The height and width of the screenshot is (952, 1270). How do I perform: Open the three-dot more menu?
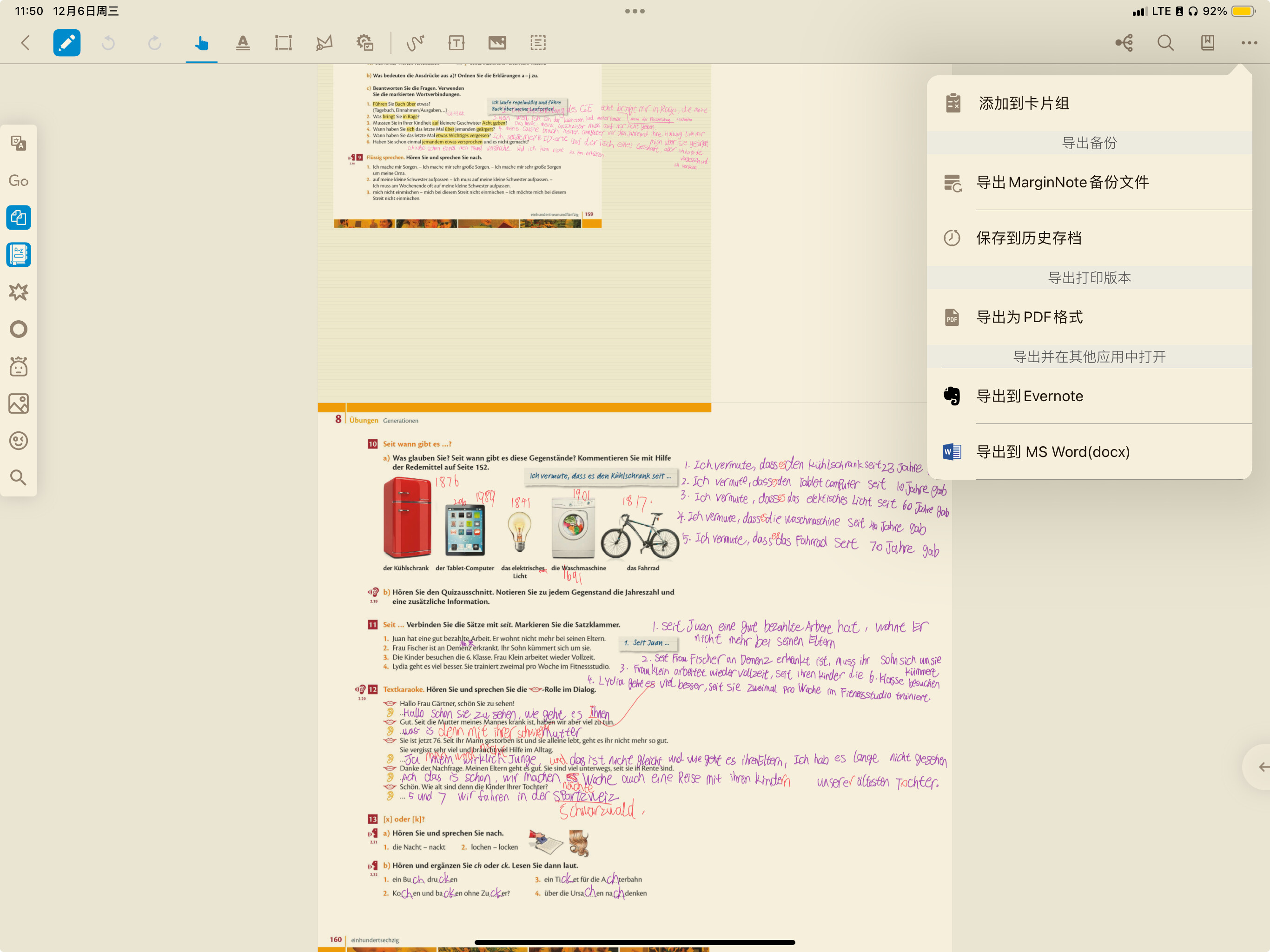[x=1249, y=42]
